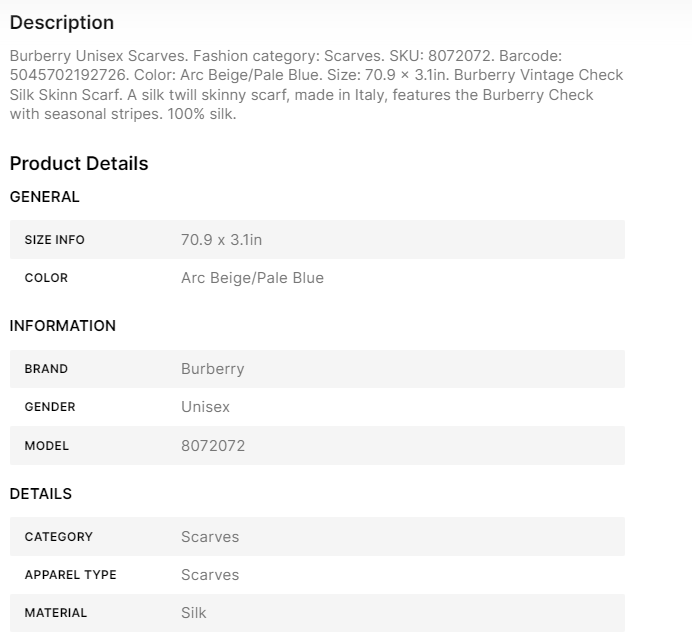692x636 pixels.
Task: Click the SIZE INFO row label
Action: click(55, 240)
